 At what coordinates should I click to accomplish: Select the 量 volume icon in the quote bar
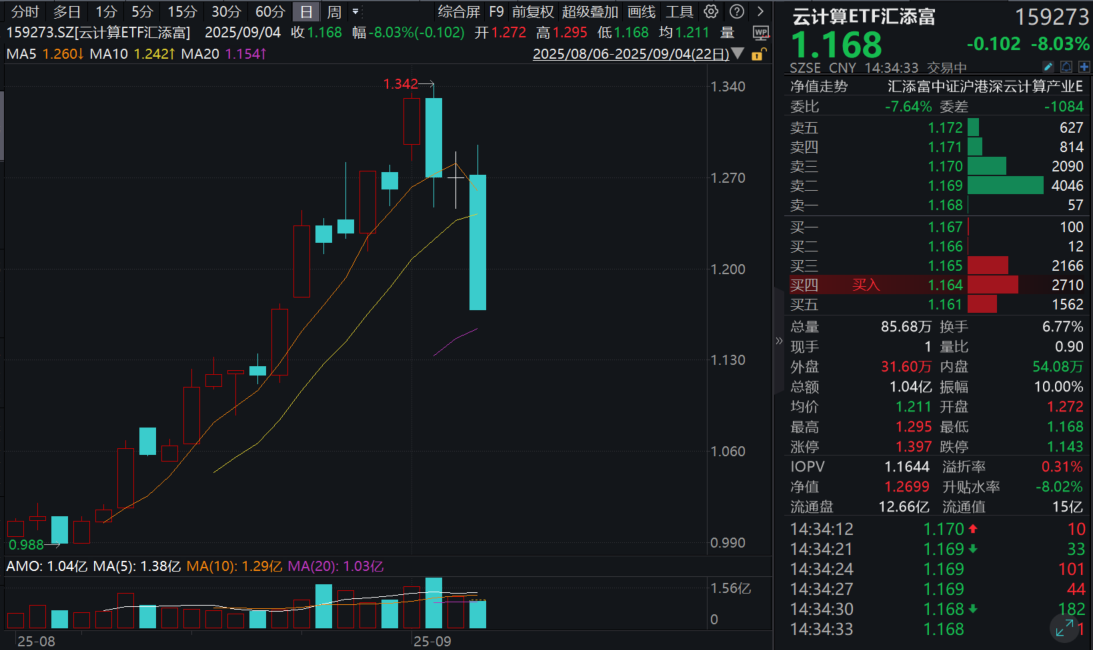(727, 31)
